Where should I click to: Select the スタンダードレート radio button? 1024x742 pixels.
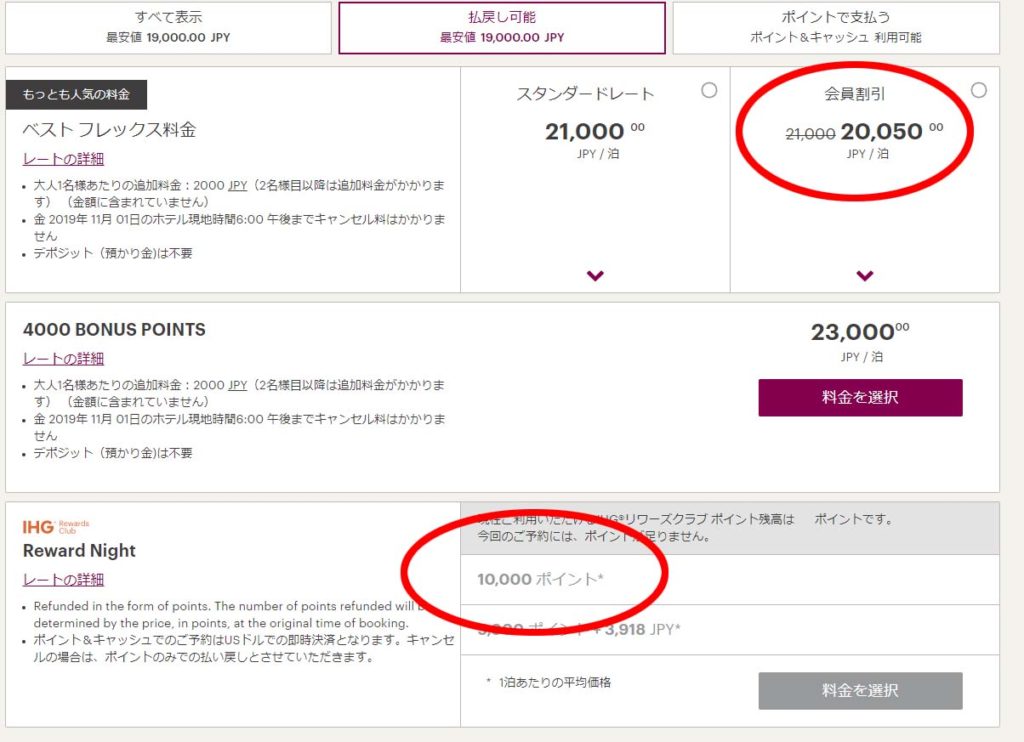(709, 90)
